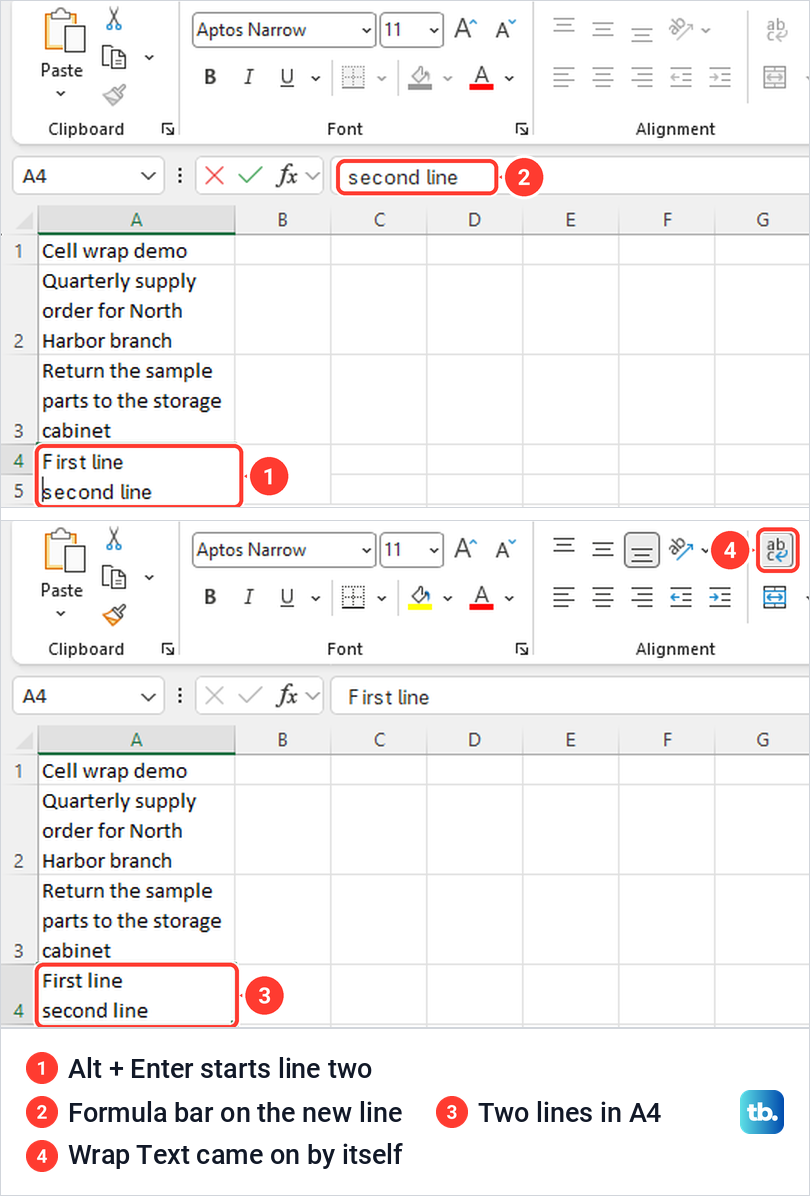810x1196 pixels.
Task: Toggle Italic in upper ribbon
Action: tap(248, 77)
